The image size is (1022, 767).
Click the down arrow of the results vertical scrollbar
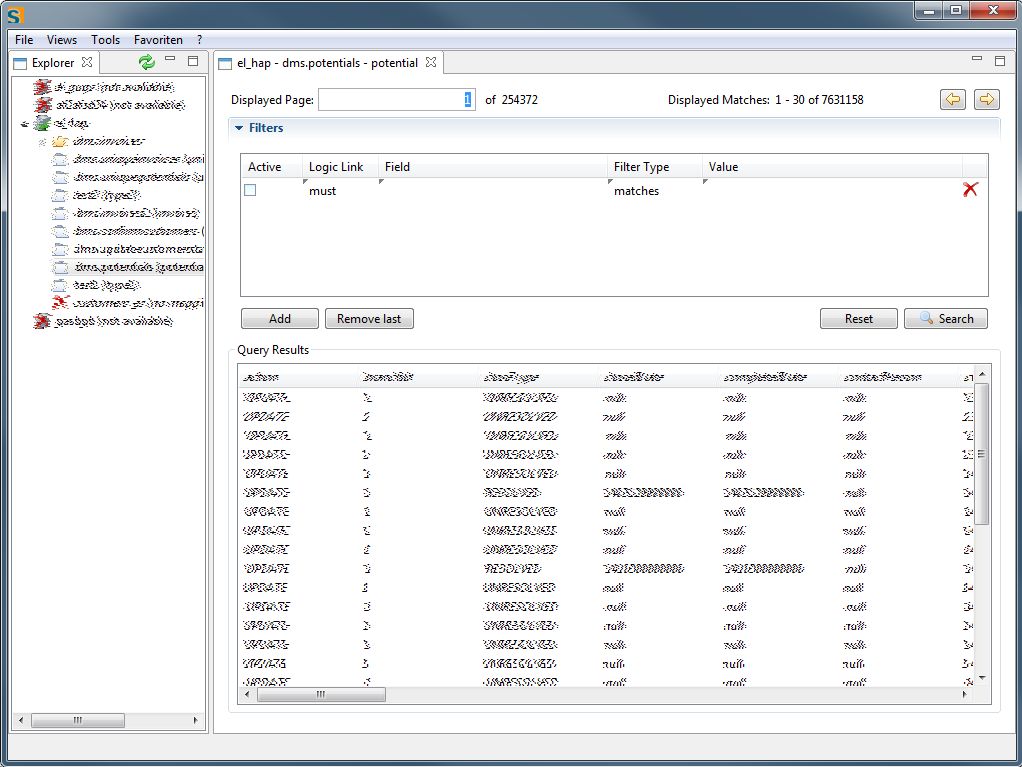(x=982, y=678)
